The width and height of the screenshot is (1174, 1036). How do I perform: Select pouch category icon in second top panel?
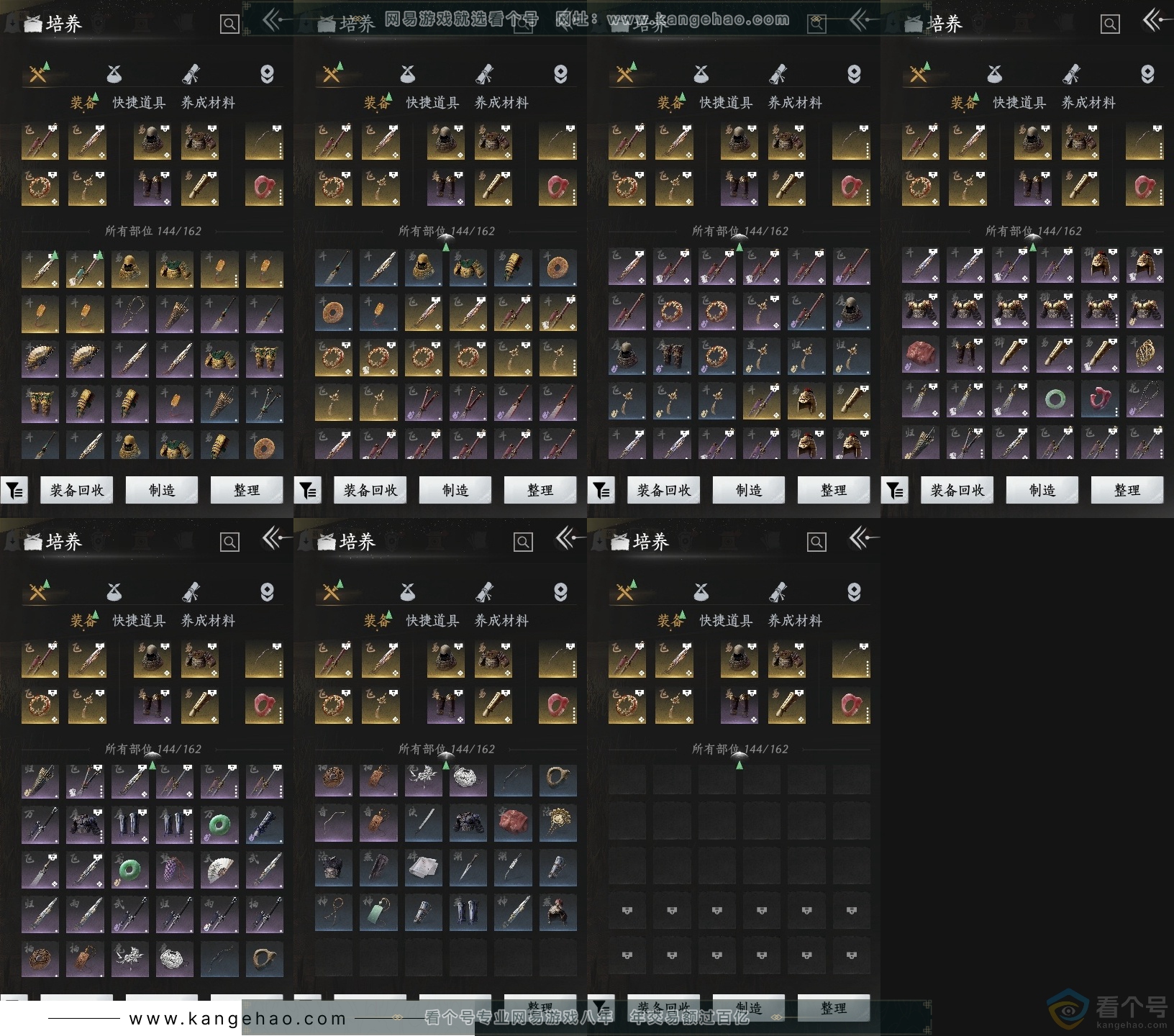[x=408, y=73]
